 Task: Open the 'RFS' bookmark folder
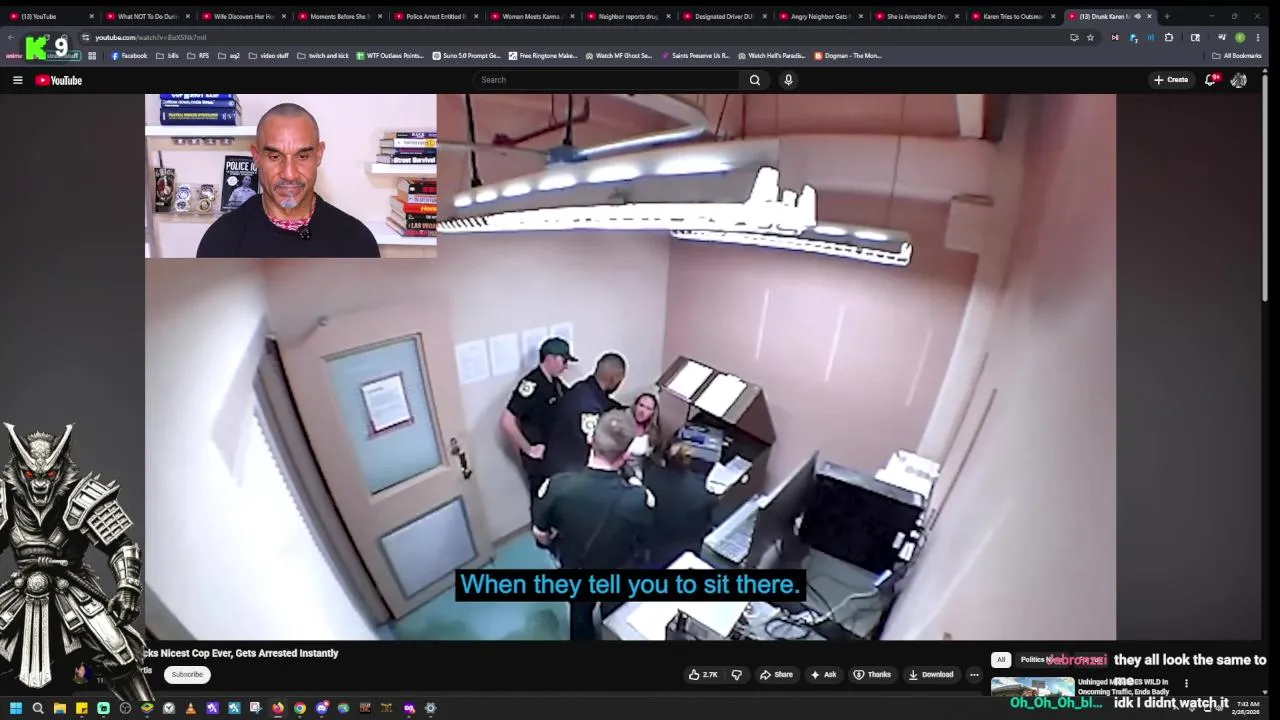click(199, 56)
